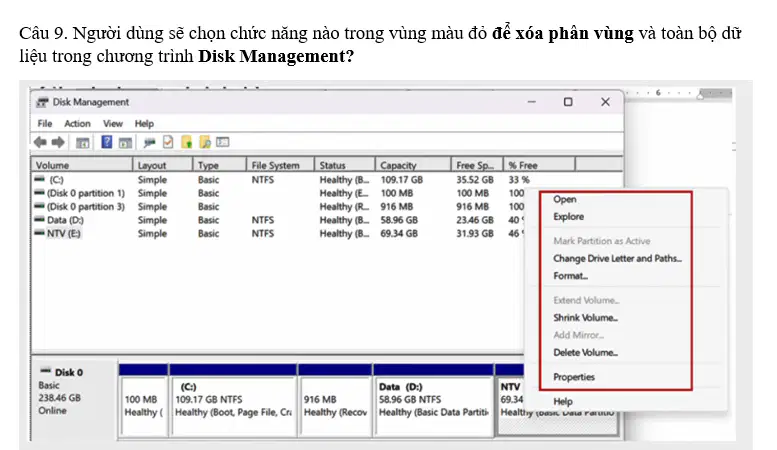
Task: Sort by the Type column header
Action: point(220,165)
